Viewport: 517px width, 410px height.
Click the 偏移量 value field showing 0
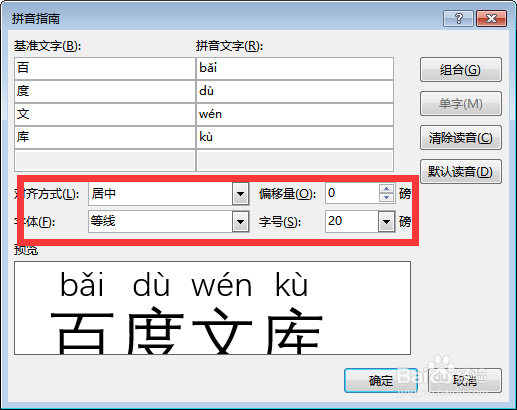coord(352,193)
